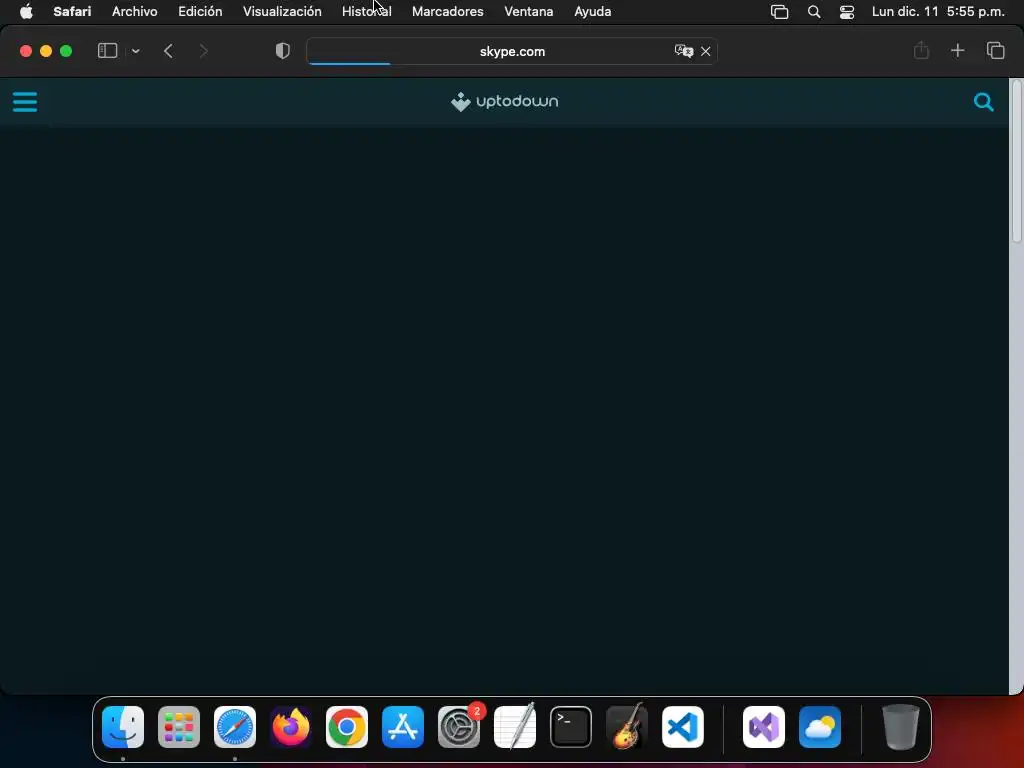The height and width of the screenshot is (768, 1024).
Task: Open the page translate icon
Action: [683, 51]
